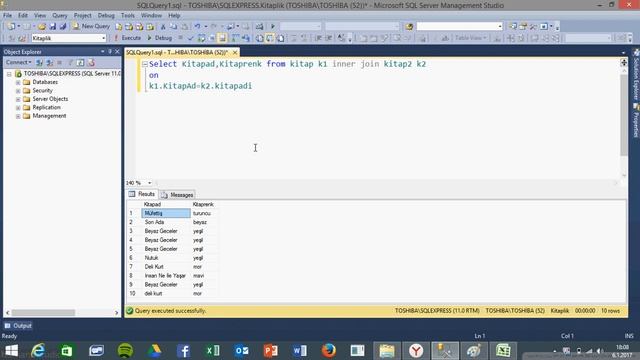Collapse the Select statement outline box

(144, 64)
